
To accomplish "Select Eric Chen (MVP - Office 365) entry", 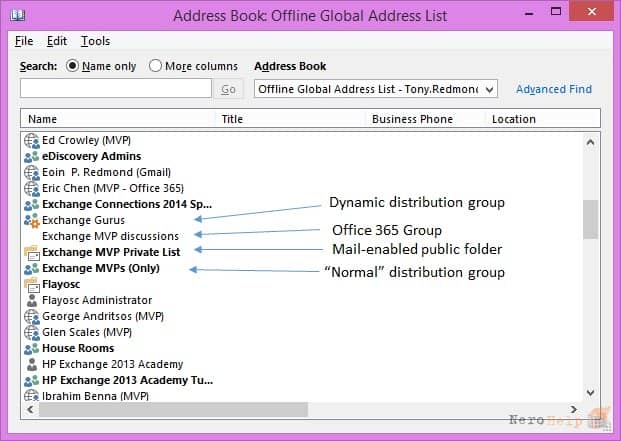I will click(113, 188).
